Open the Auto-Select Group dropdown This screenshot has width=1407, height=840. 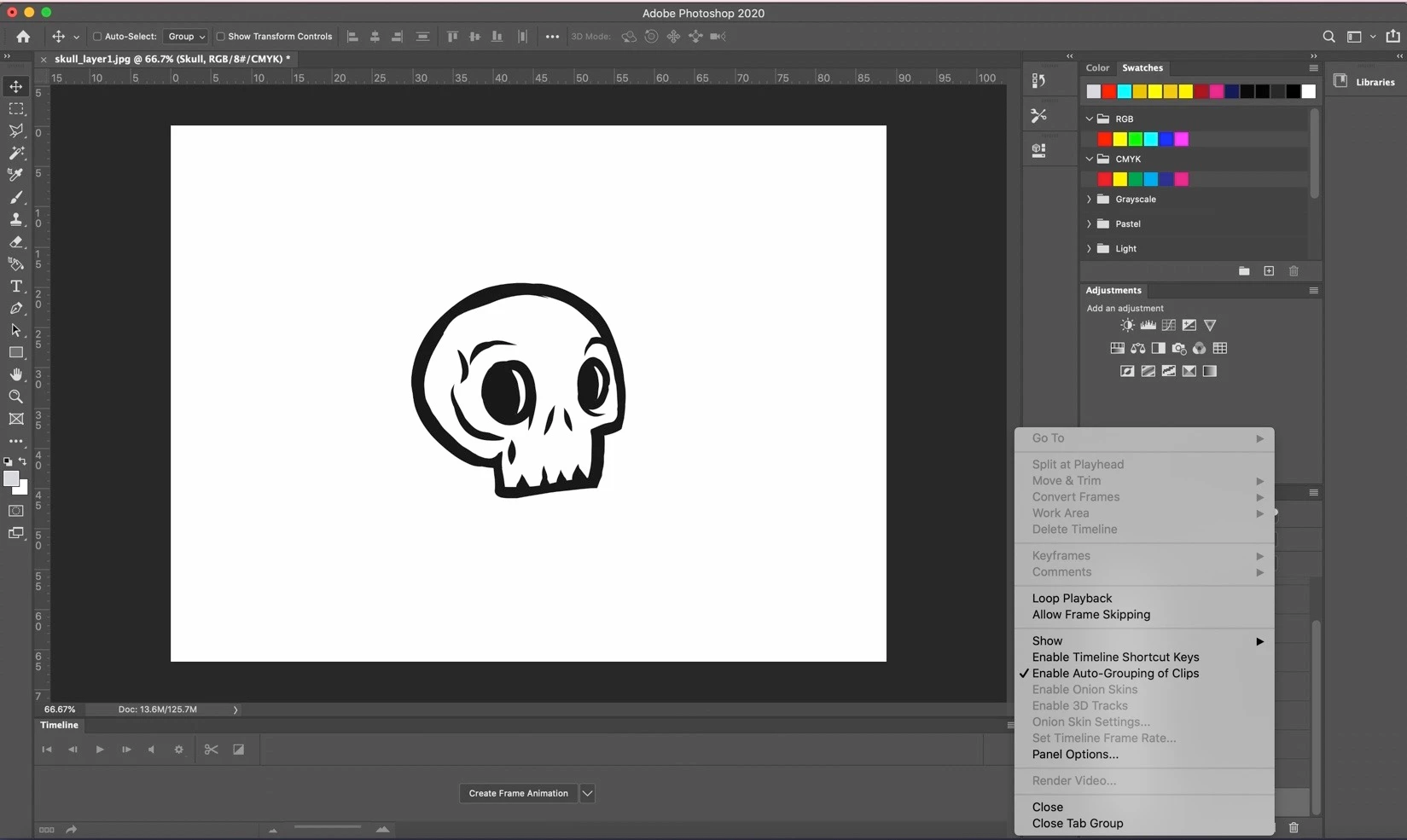185,37
